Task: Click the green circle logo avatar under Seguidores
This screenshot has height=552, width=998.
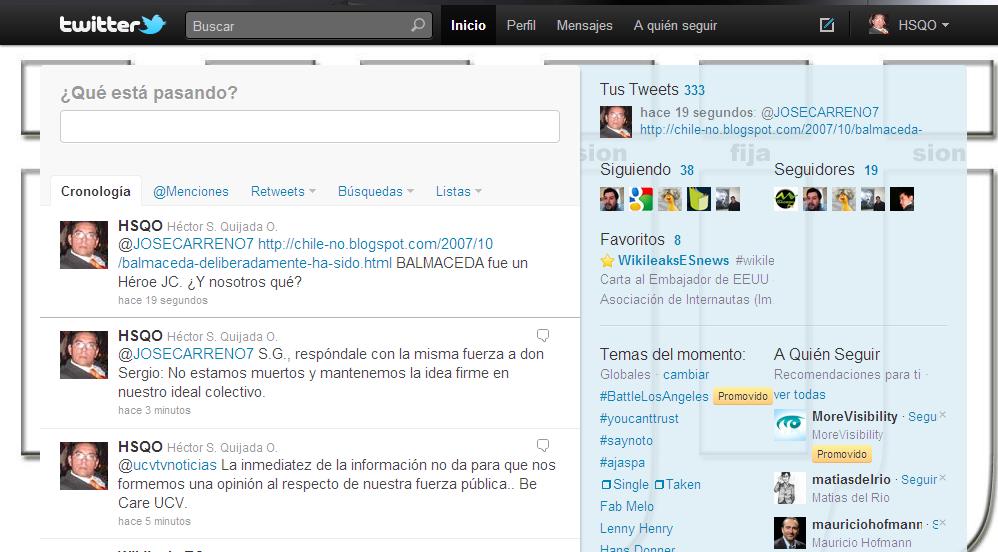Action: 786,199
